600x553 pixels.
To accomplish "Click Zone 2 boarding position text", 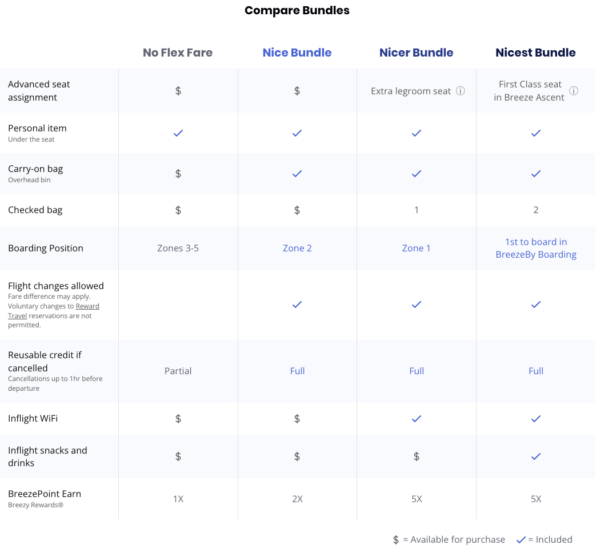I will pos(297,248).
